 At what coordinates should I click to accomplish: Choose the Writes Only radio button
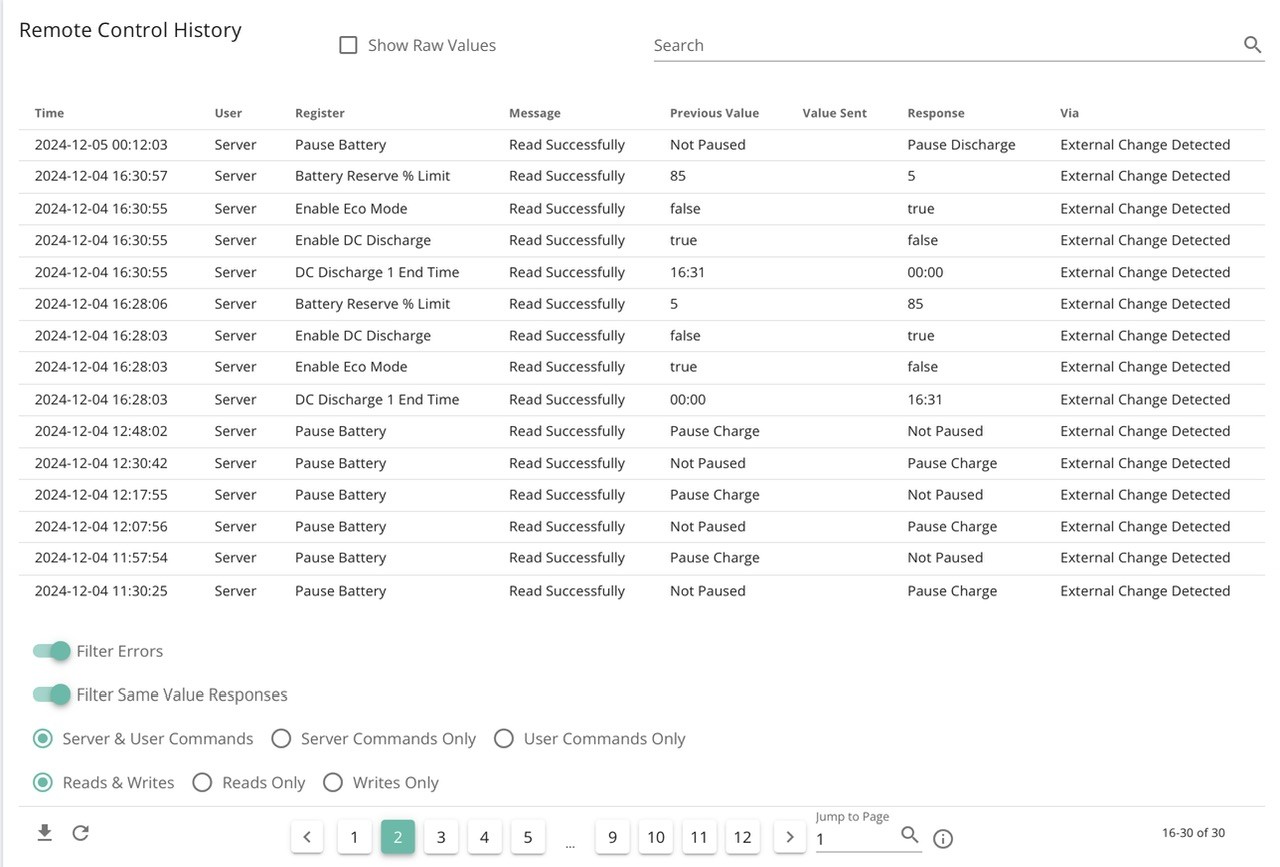click(332, 783)
